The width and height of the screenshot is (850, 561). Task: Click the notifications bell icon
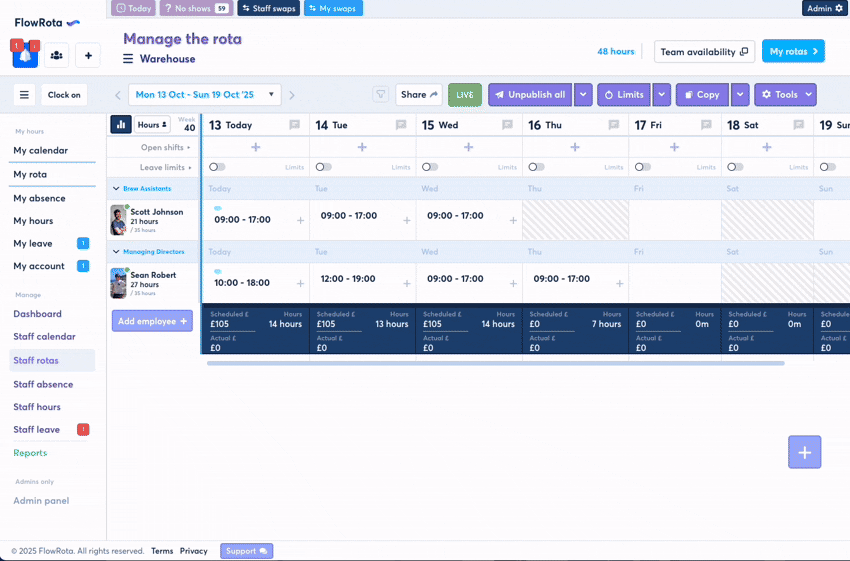coord(25,56)
